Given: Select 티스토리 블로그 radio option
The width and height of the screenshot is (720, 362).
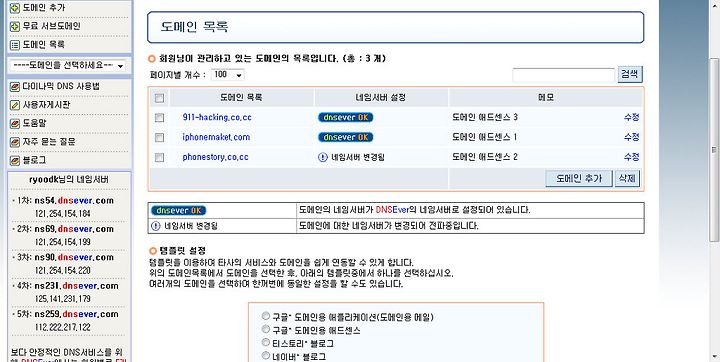Looking at the screenshot, I should point(266,342).
